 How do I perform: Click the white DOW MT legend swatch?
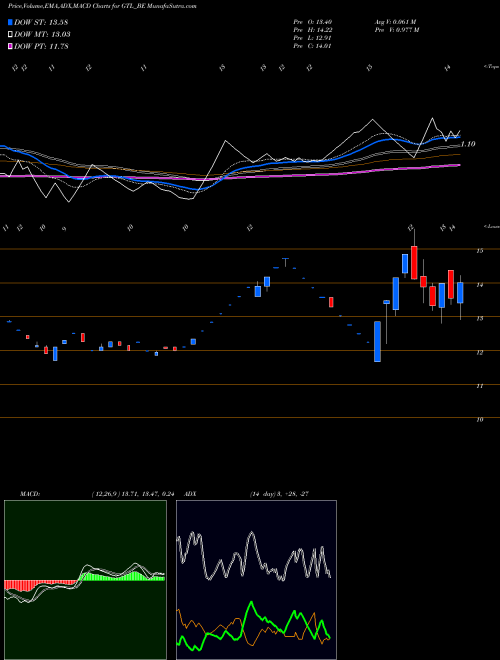click(10, 35)
